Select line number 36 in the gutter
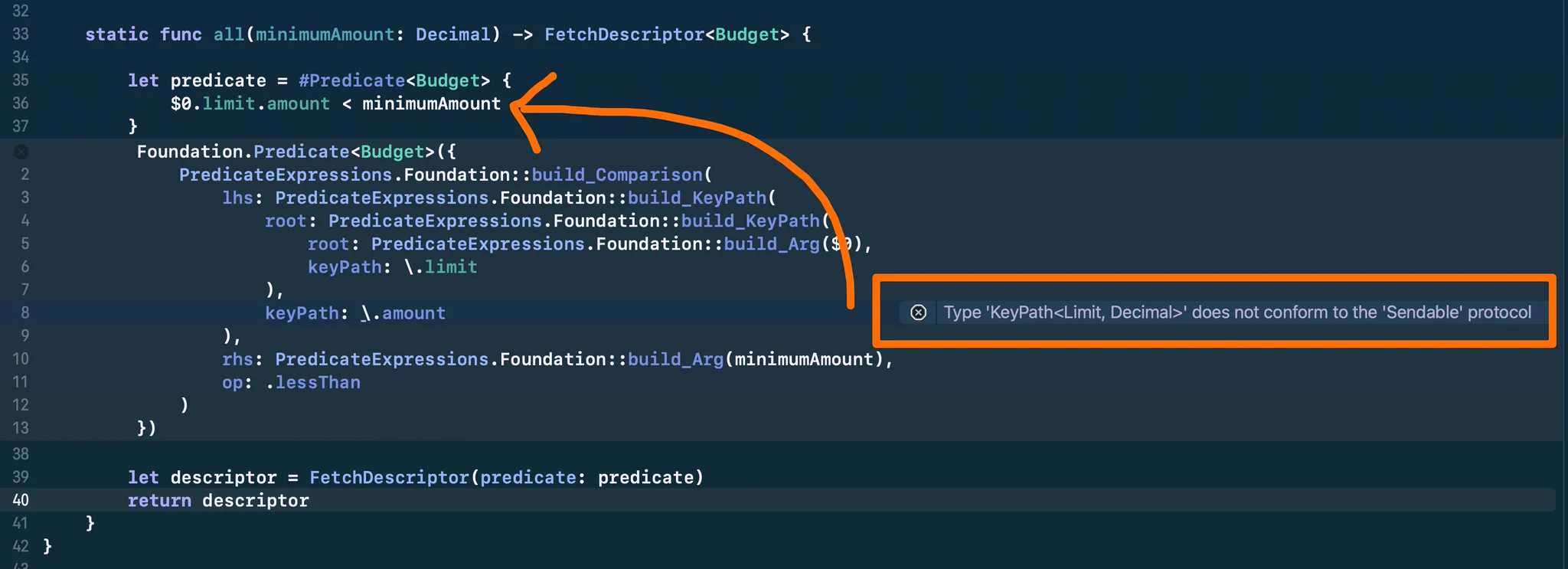 point(21,103)
